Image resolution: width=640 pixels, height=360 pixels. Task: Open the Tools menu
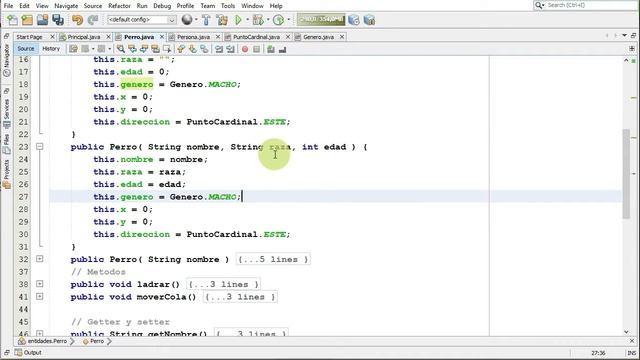228,6
